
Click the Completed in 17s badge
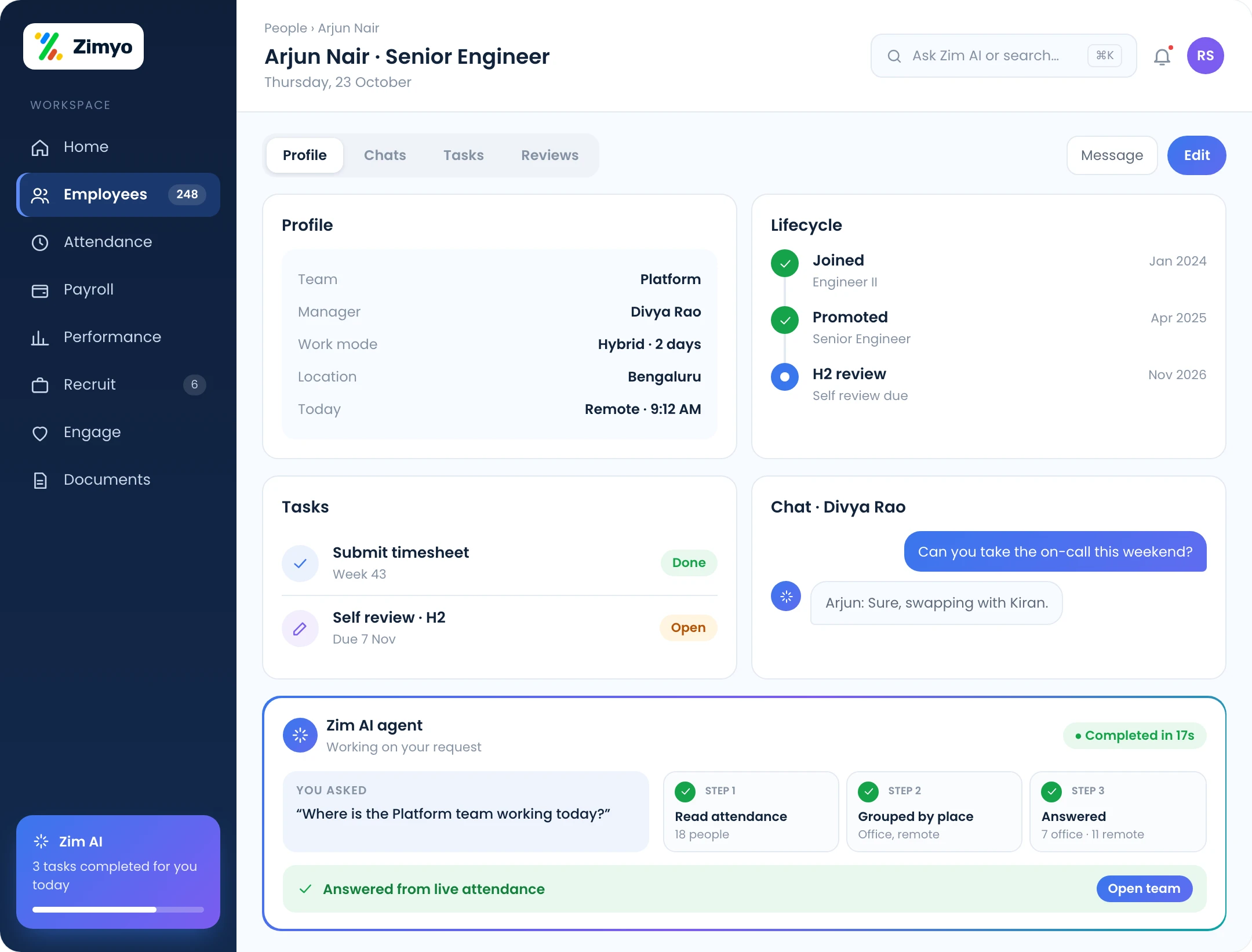point(1134,736)
